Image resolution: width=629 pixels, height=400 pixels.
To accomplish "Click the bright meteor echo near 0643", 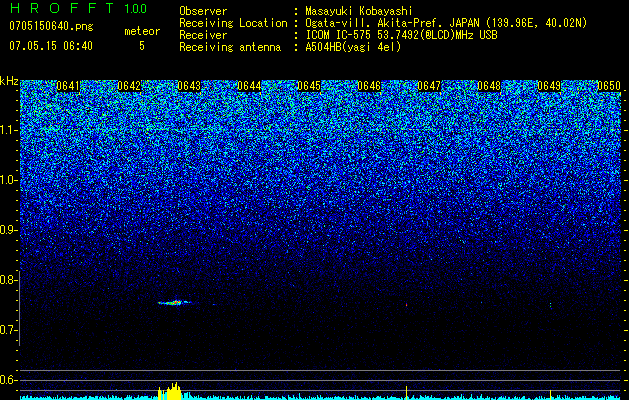I will click(175, 303).
